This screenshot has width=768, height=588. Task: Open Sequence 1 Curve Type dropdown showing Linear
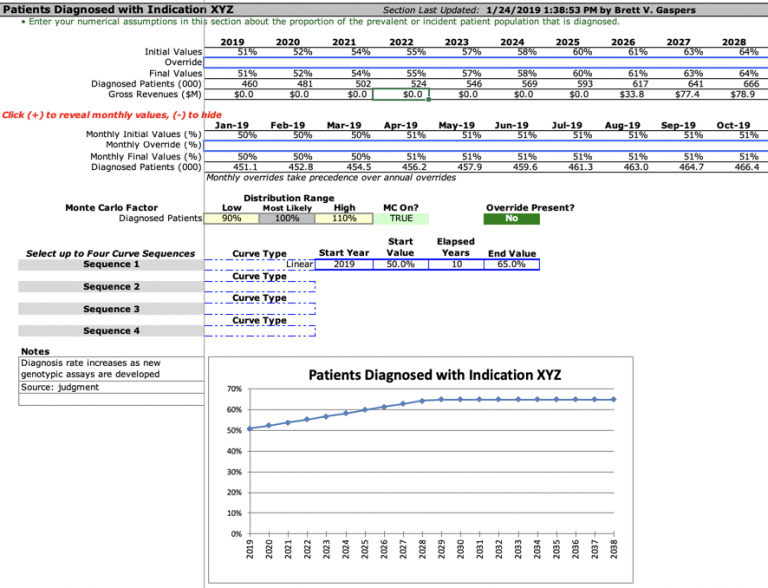[x=260, y=265]
